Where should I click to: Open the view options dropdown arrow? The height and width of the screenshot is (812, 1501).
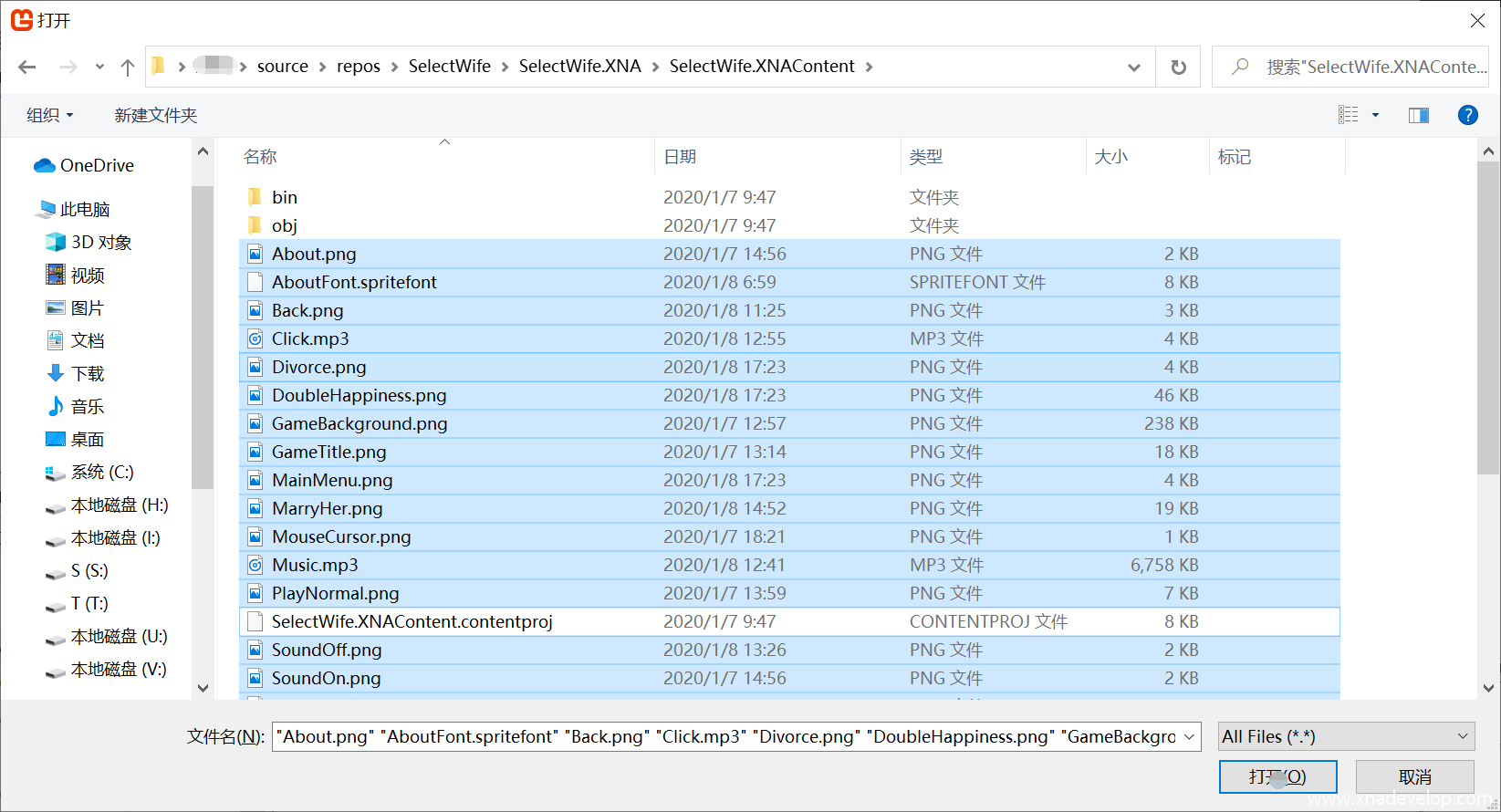point(1375,115)
